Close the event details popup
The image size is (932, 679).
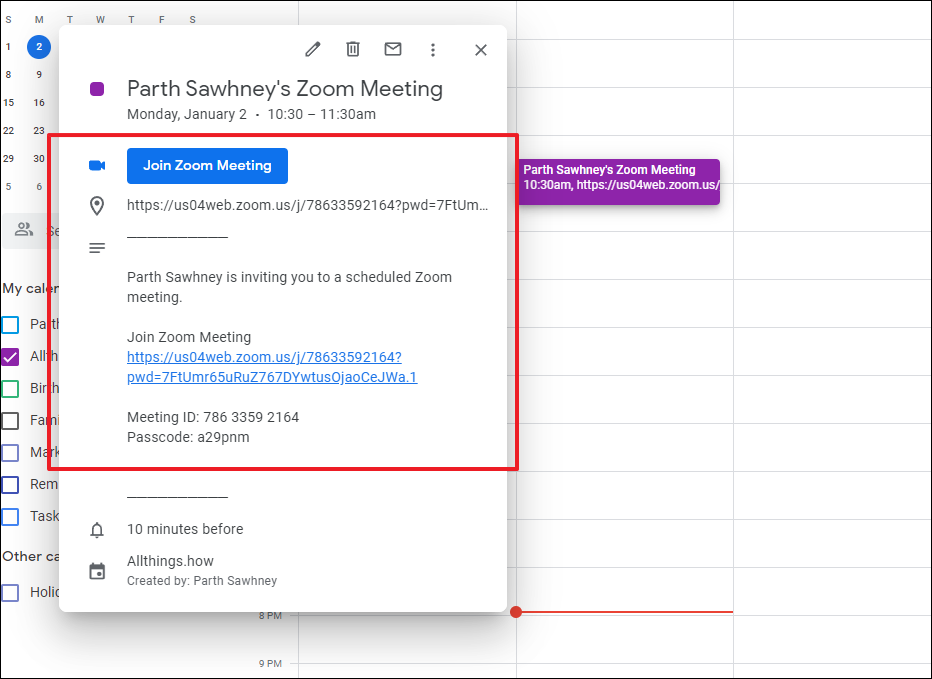pyautogui.click(x=481, y=50)
